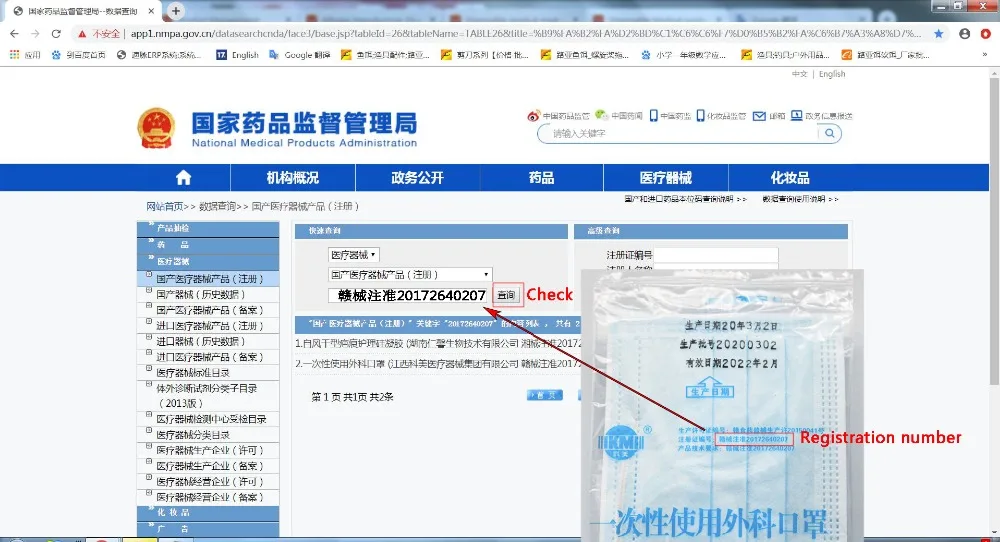1000x542 pixels.
Task: Click the magnifier icon in site search
Action: click(x=830, y=133)
